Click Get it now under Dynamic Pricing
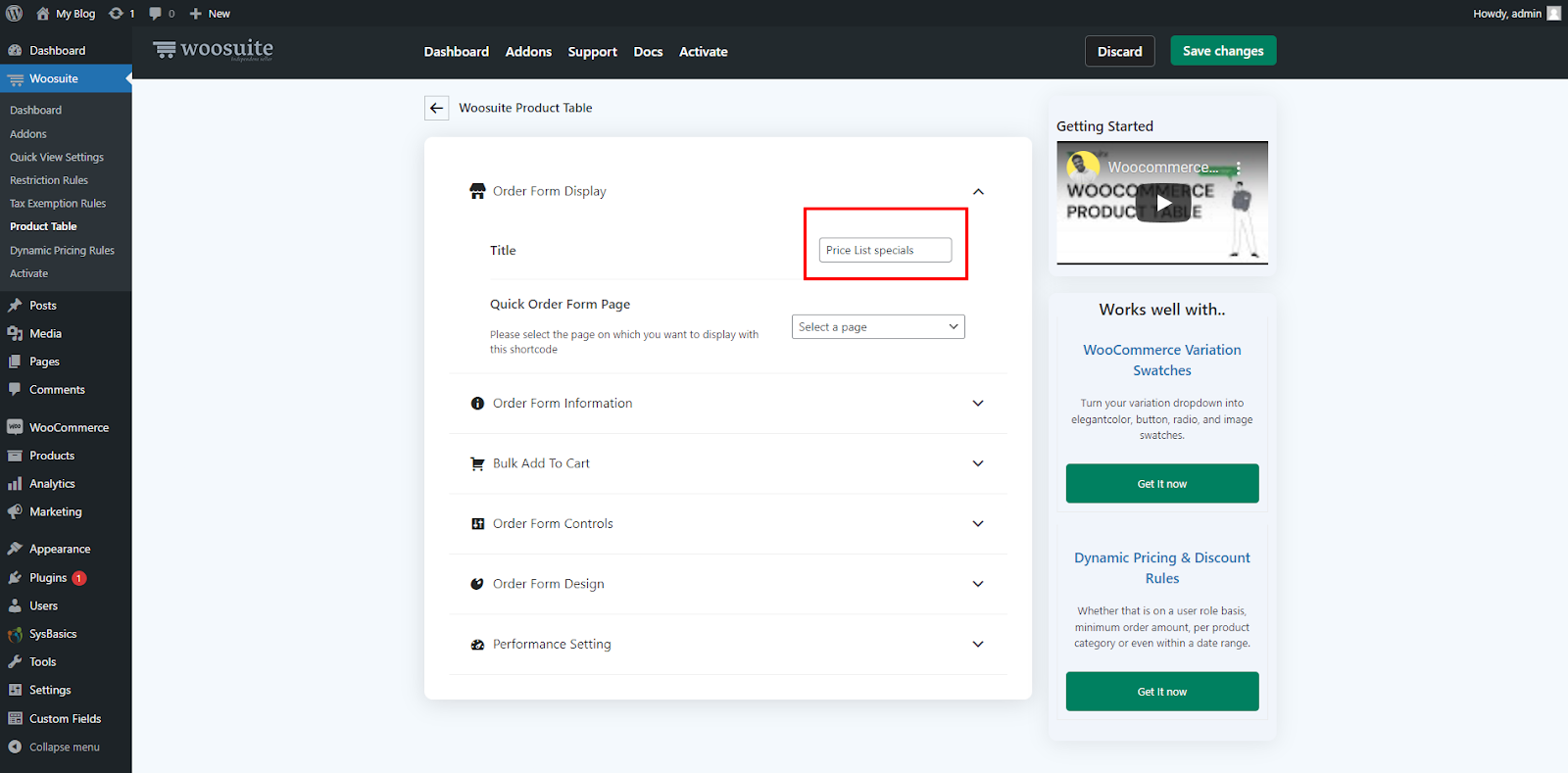Viewport: 1568px width, 773px height. coord(1162,692)
